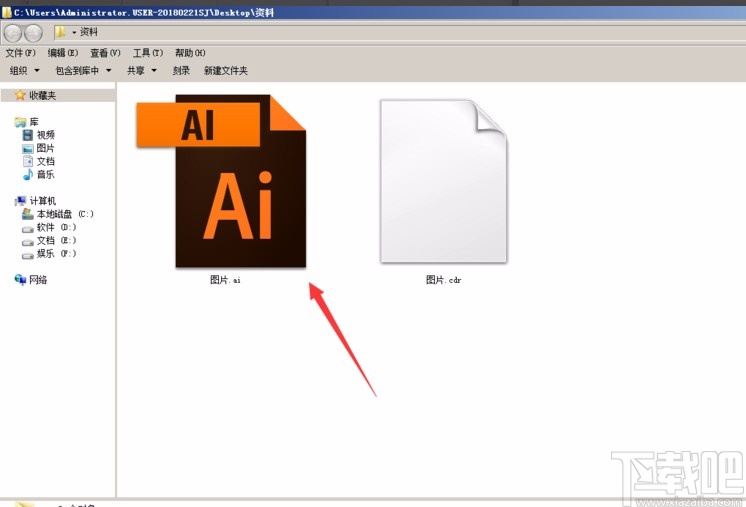Select 收藏夹 in navigation pane

pos(42,96)
